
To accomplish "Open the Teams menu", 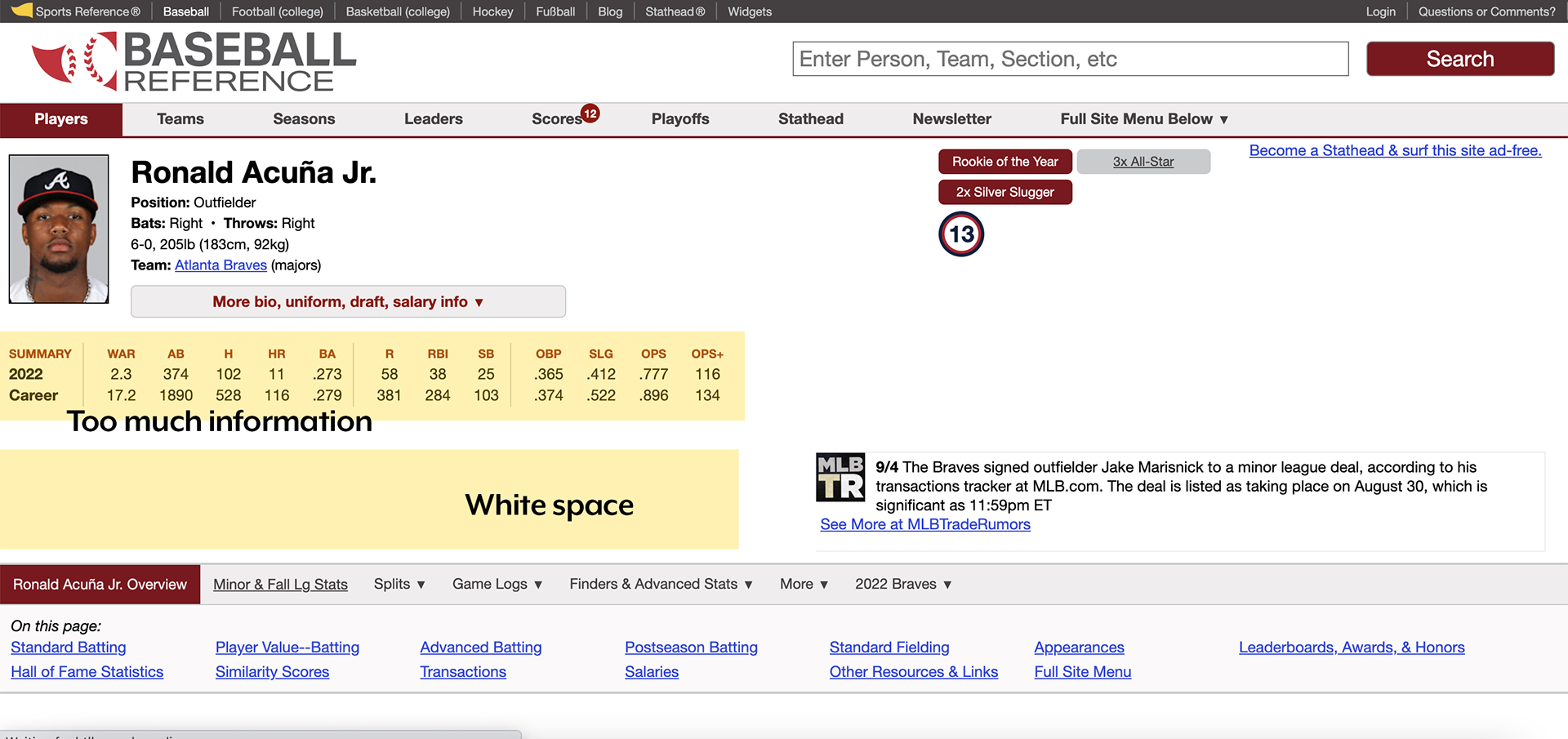I will pos(180,119).
